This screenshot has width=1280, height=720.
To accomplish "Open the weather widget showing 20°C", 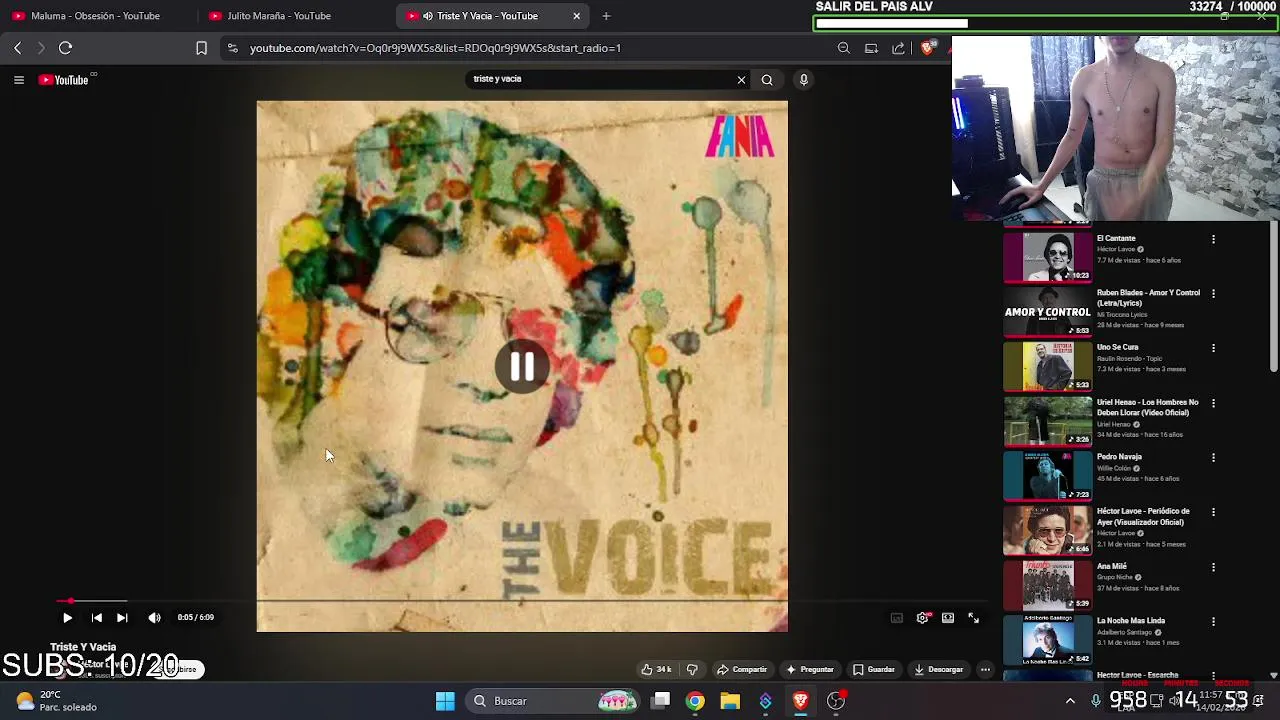I will (x=56, y=701).
